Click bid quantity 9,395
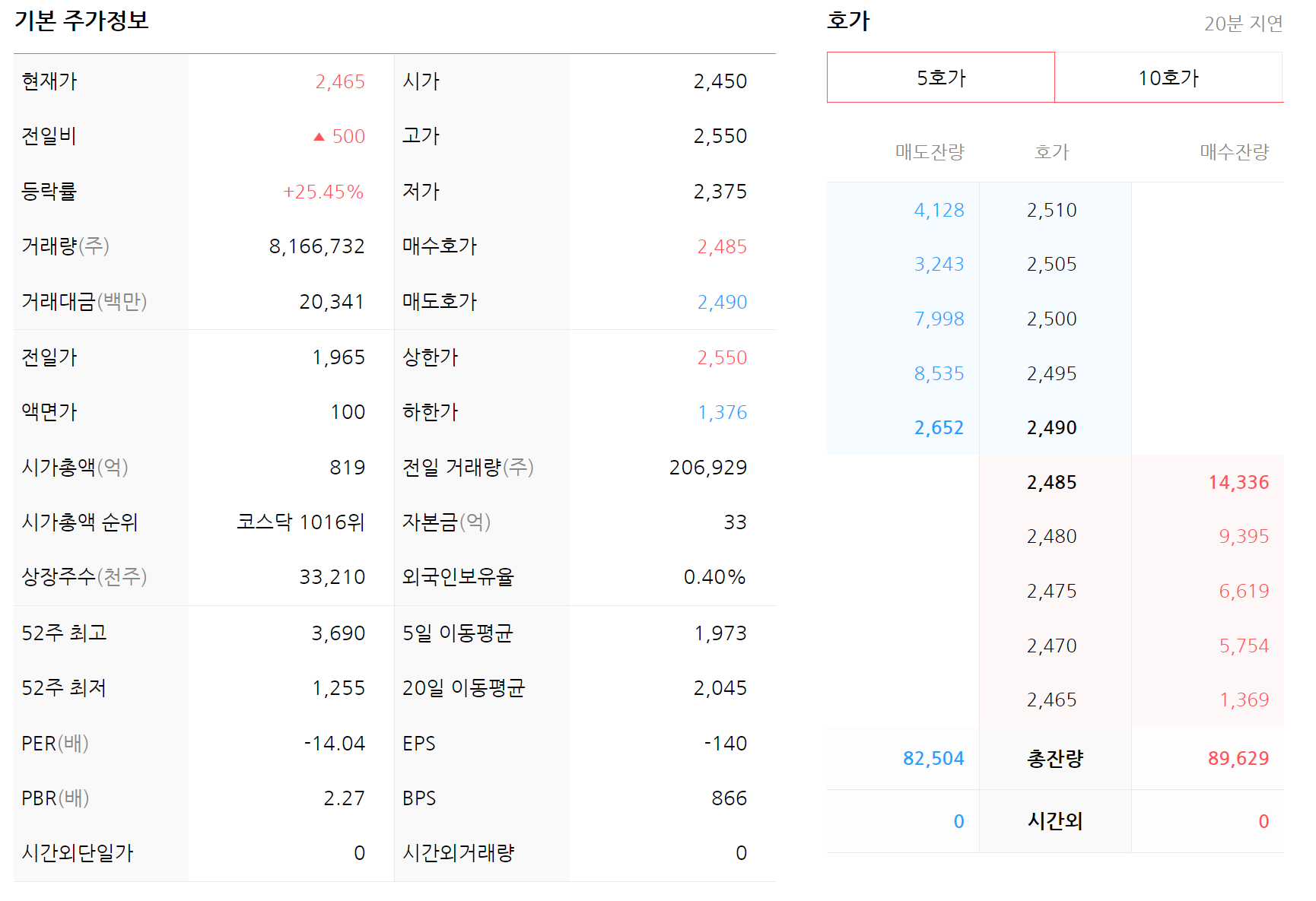This screenshot has height=901, width=1316. pyautogui.click(x=1244, y=537)
